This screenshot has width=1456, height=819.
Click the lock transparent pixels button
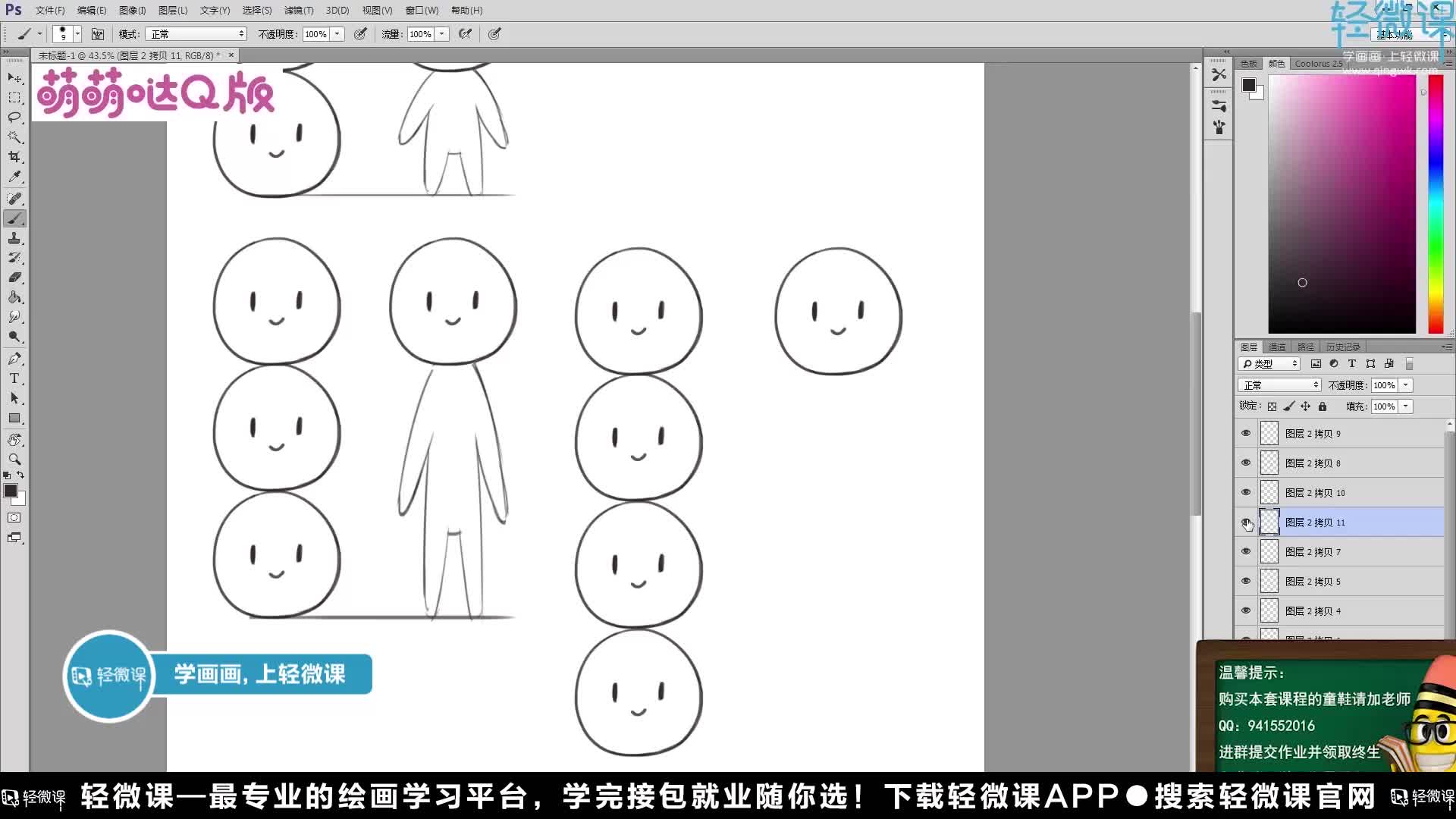pos(1272,406)
